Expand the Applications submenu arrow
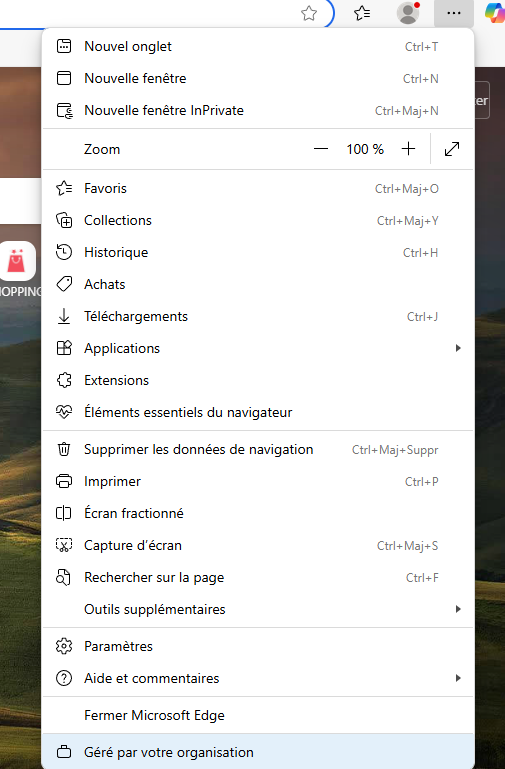The height and width of the screenshot is (769, 505). 458,348
